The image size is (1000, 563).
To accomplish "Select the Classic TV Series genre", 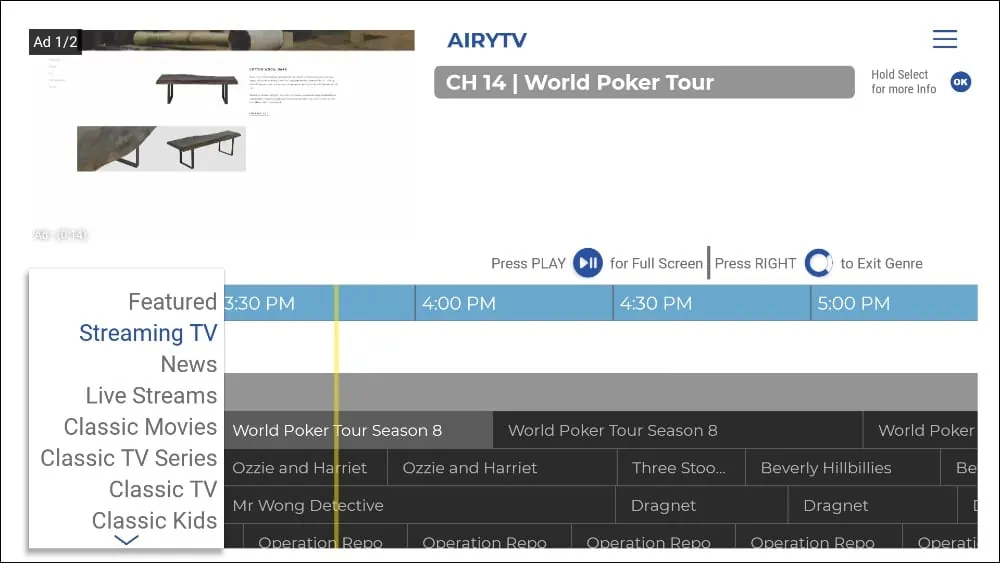I will click(x=129, y=458).
